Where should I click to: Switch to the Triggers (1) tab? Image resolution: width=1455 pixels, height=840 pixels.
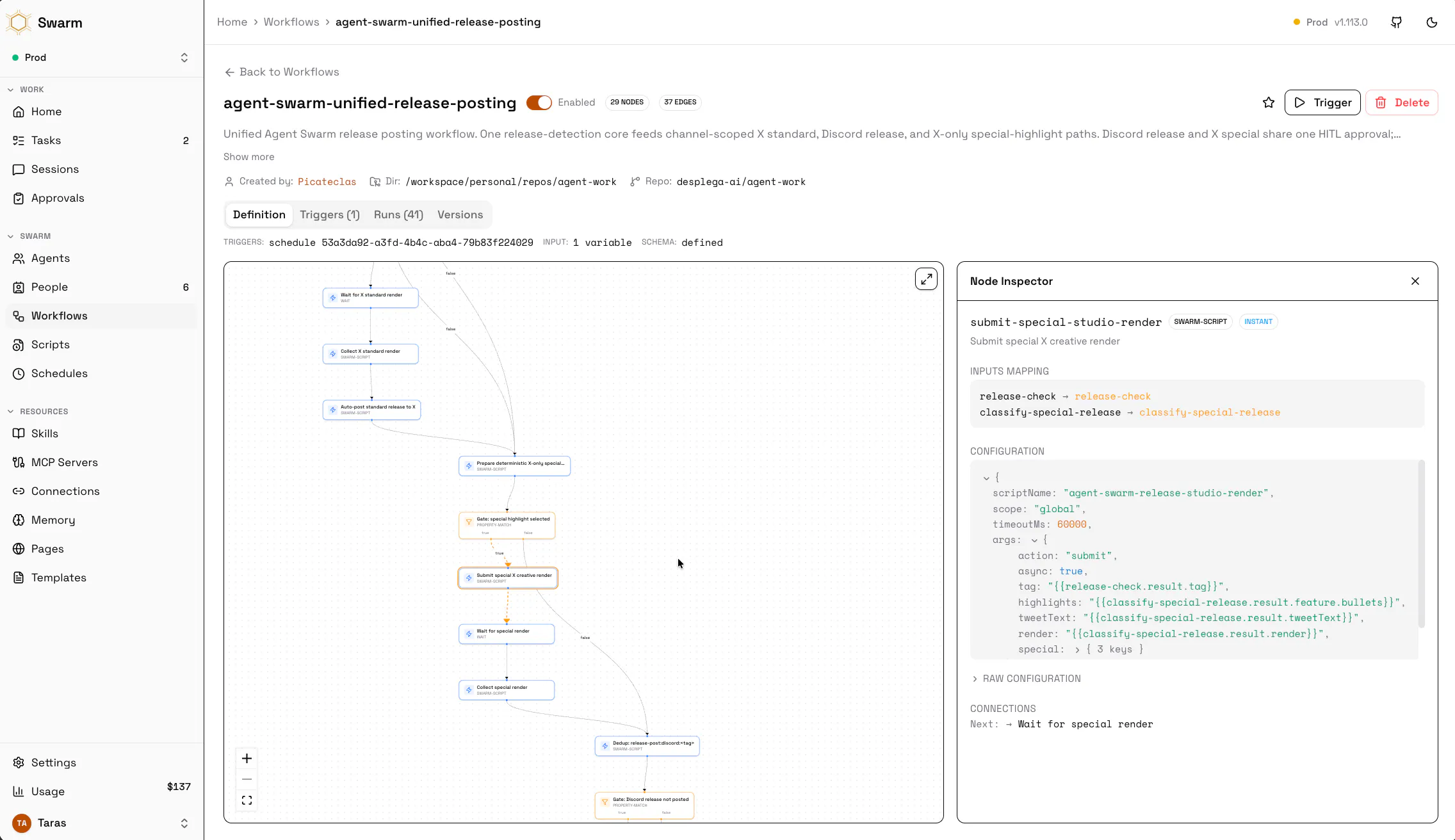329,214
